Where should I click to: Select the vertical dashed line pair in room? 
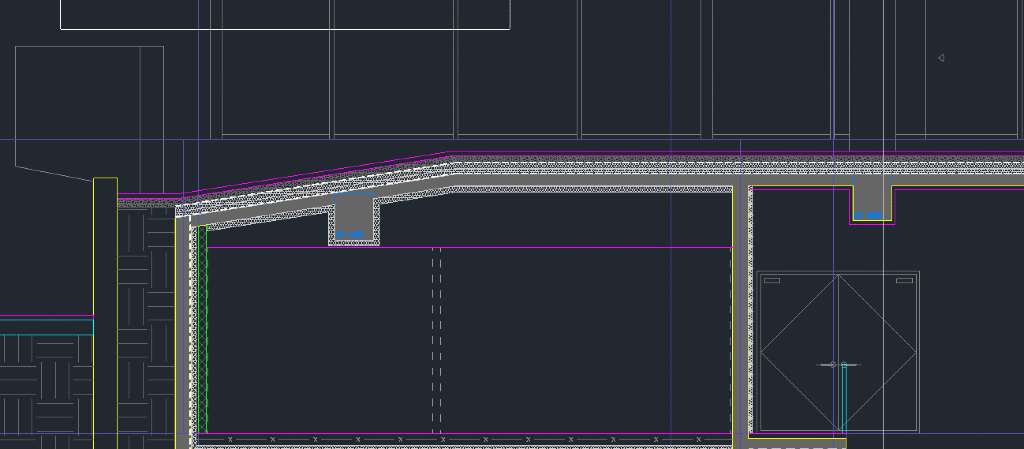coord(436,340)
